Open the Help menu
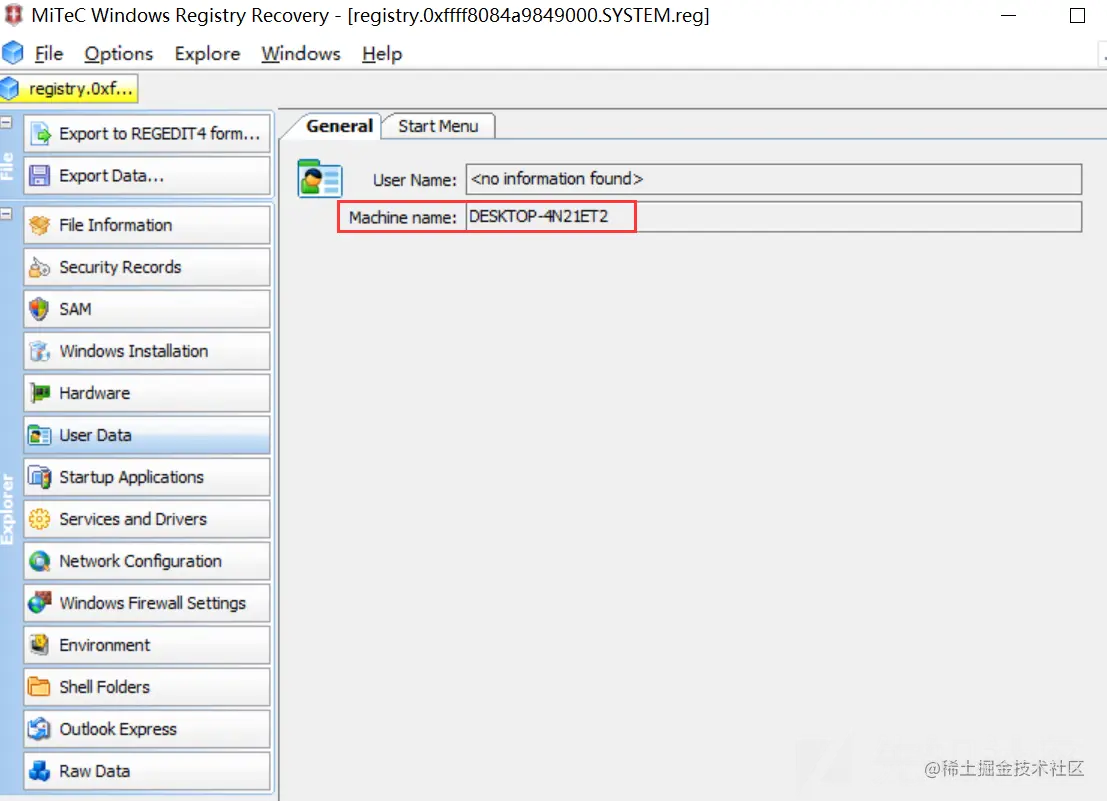Viewport: 1107px width, 801px height. (x=382, y=54)
